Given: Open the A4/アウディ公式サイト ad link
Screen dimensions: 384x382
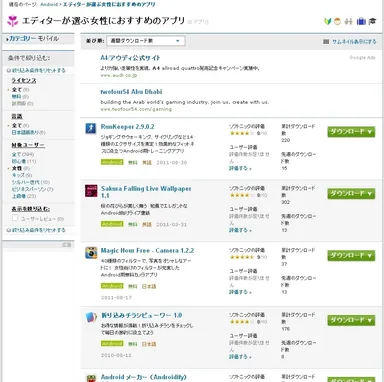Looking at the screenshot, I should pyautogui.click(x=130, y=58).
